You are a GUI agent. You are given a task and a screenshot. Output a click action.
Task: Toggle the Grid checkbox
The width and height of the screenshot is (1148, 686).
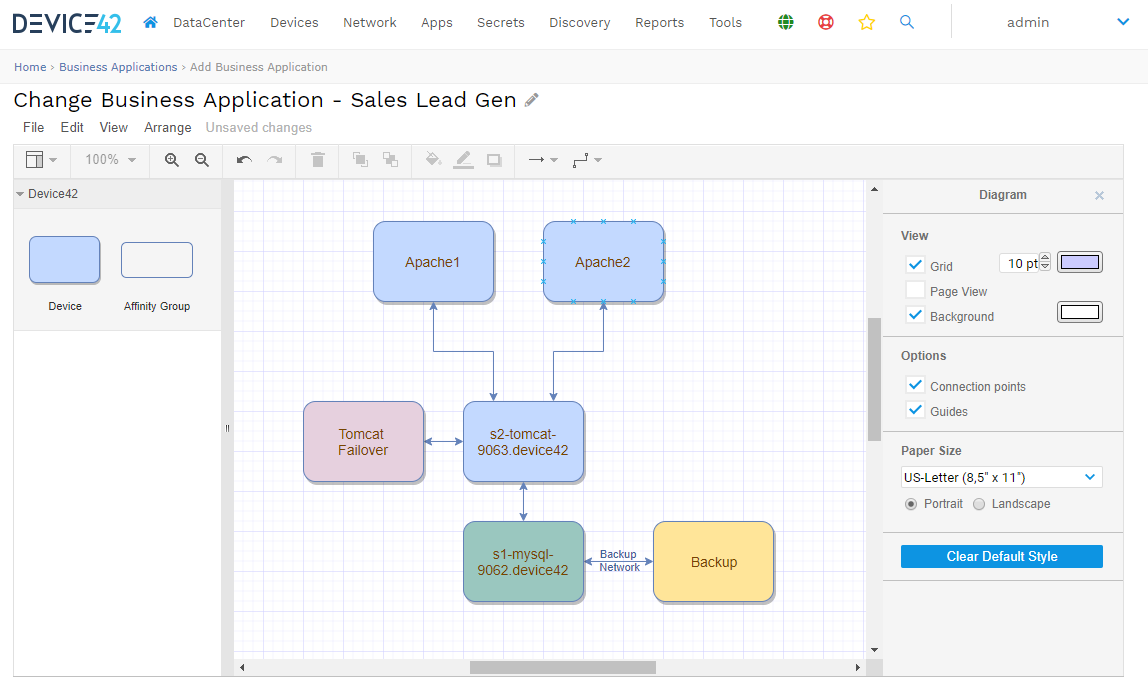coord(915,265)
